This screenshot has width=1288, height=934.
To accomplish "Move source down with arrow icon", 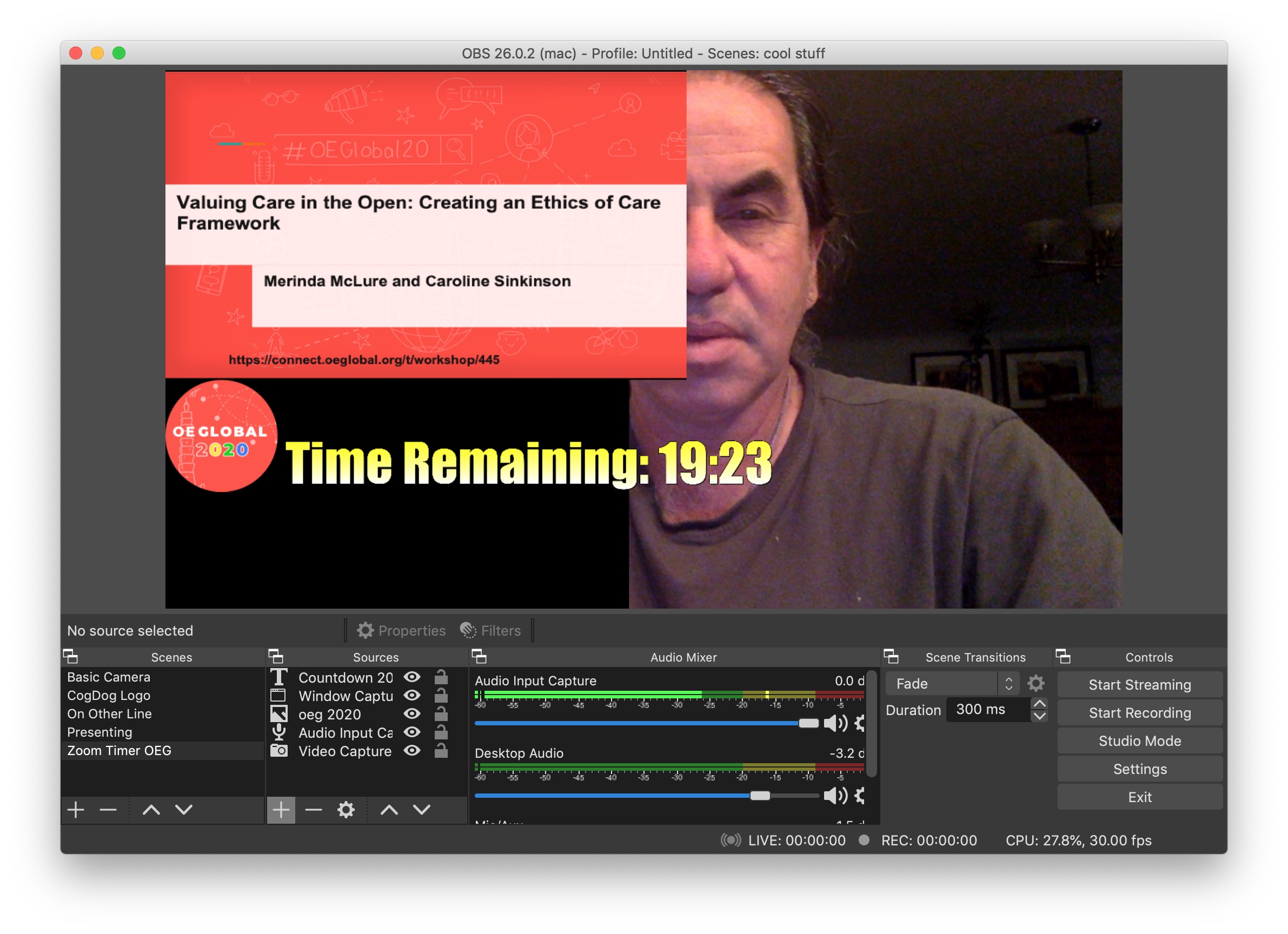I will click(x=421, y=810).
